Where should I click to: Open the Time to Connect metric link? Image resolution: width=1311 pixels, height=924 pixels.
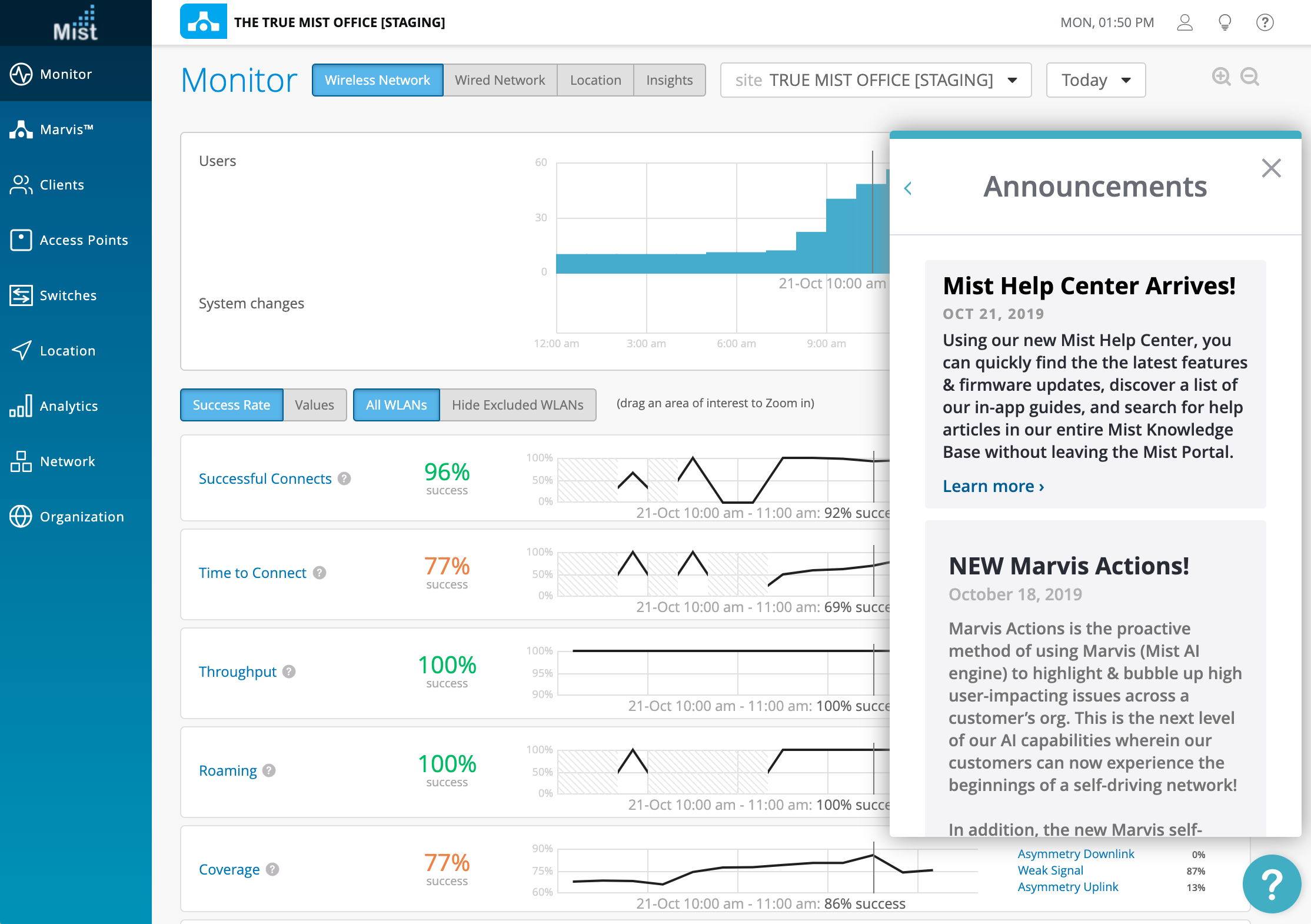click(252, 573)
